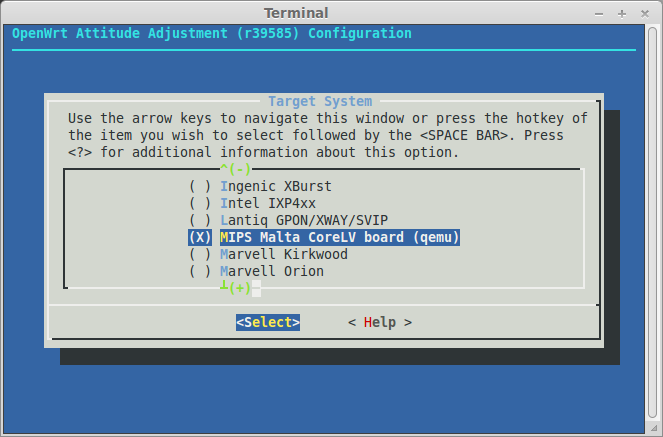The image size is (663, 437).
Task: Click the MIPS Malta CoreLV board label
Action: [x=340, y=237]
